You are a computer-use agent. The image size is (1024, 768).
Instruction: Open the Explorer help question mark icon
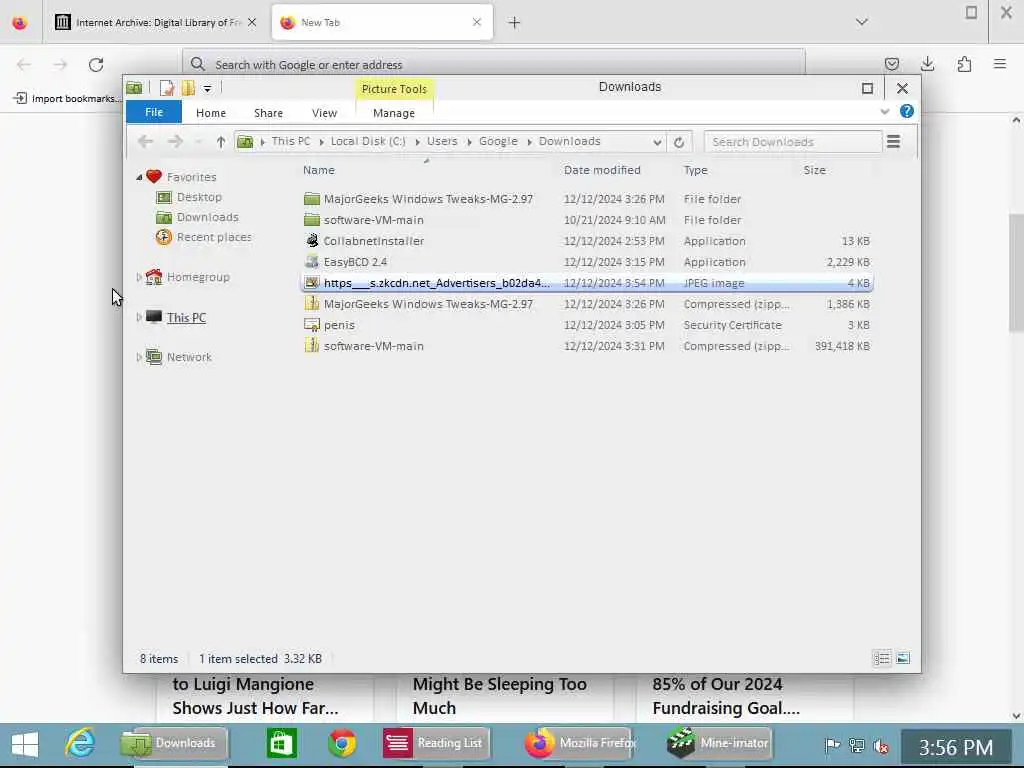[906, 111]
